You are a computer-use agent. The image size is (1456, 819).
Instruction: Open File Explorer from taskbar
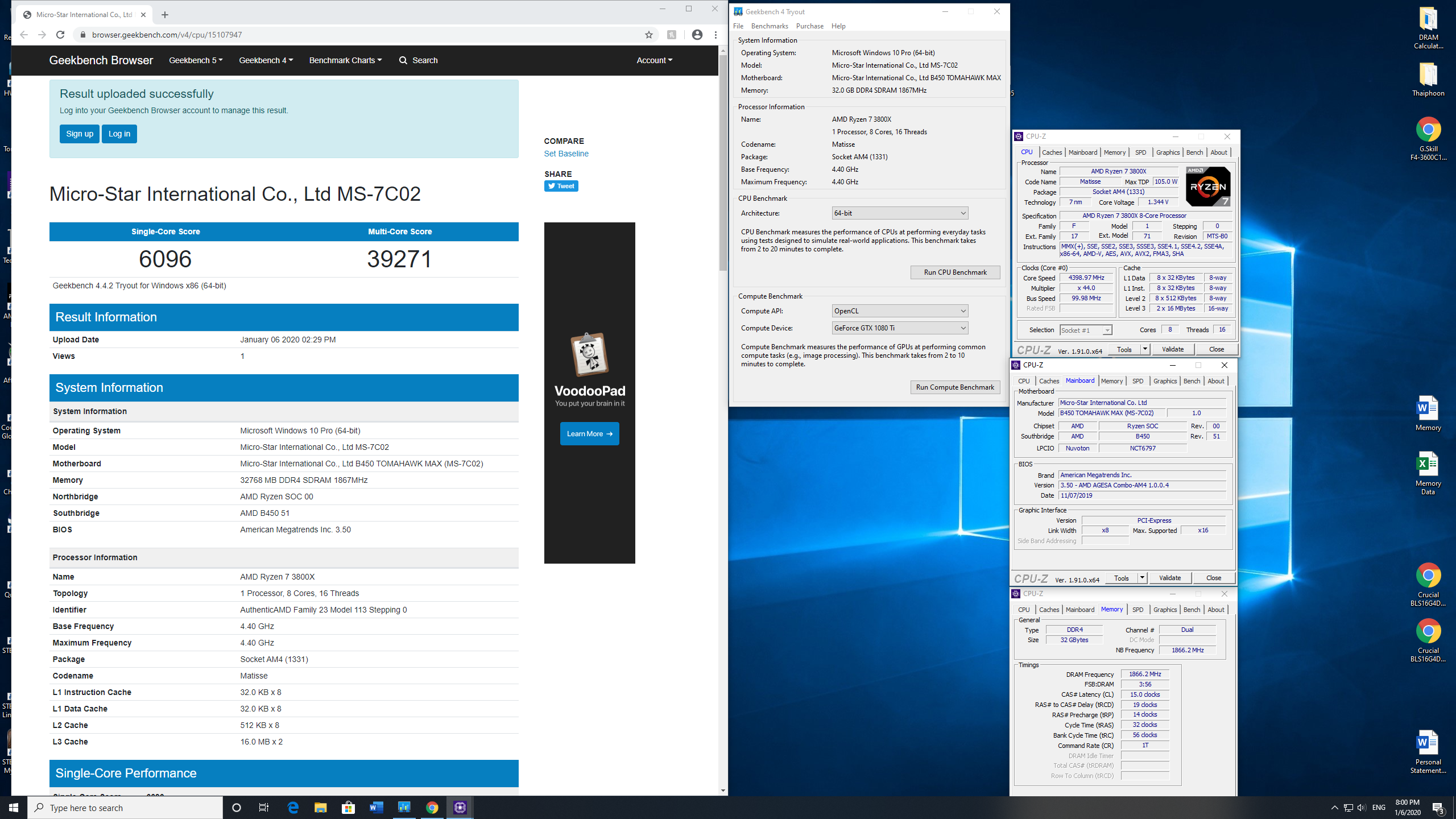[321, 808]
